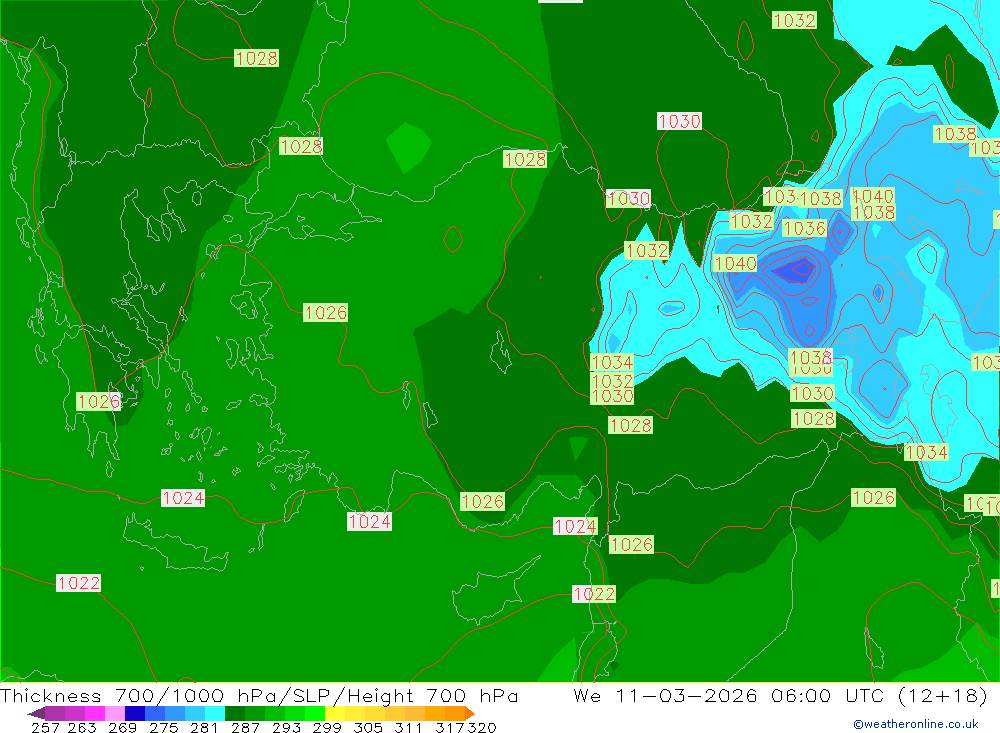Click the legend value 311
This screenshot has width=1000, height=733.
[408, 727]
